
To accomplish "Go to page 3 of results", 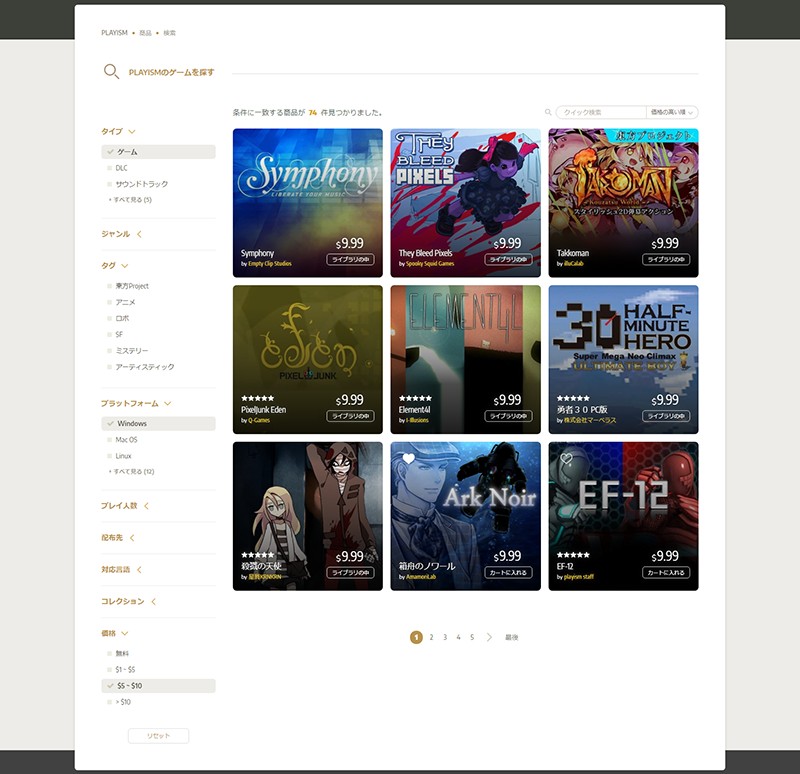I will 445,637.
